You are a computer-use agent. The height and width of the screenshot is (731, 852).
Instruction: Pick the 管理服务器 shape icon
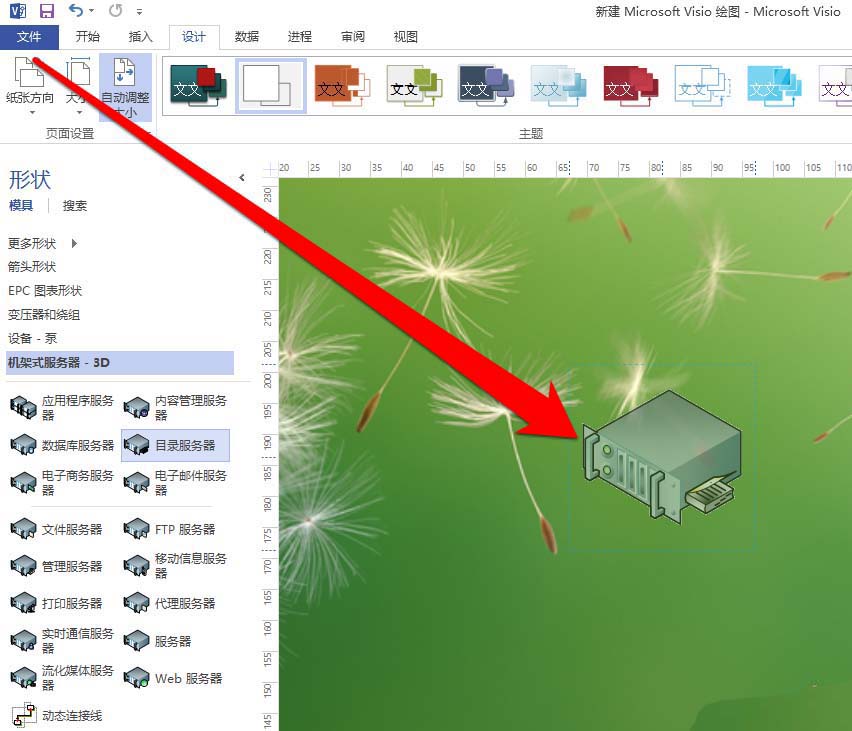point(23,566)
